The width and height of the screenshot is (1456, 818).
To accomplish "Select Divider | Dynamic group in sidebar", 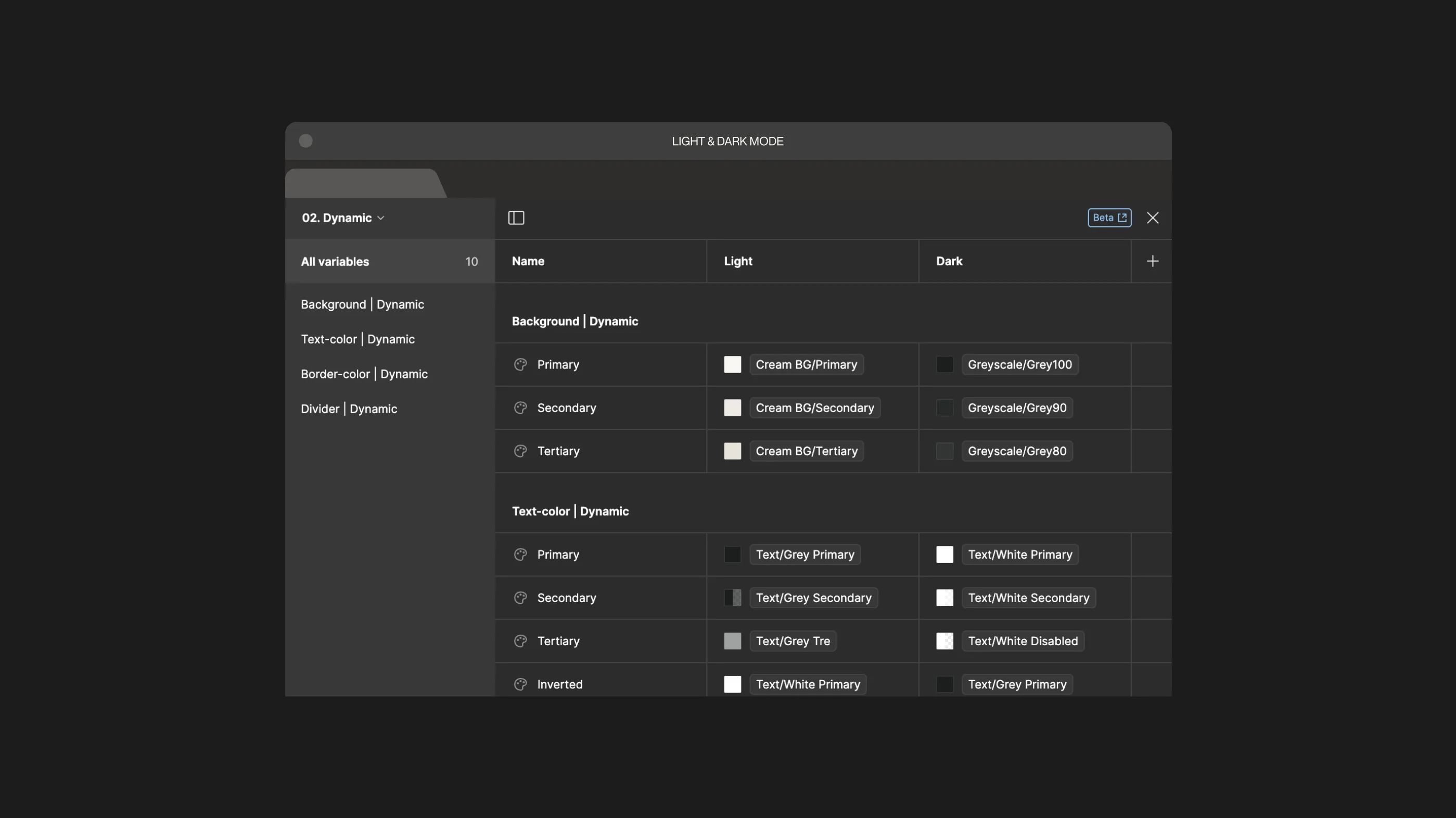I will 349,408.
